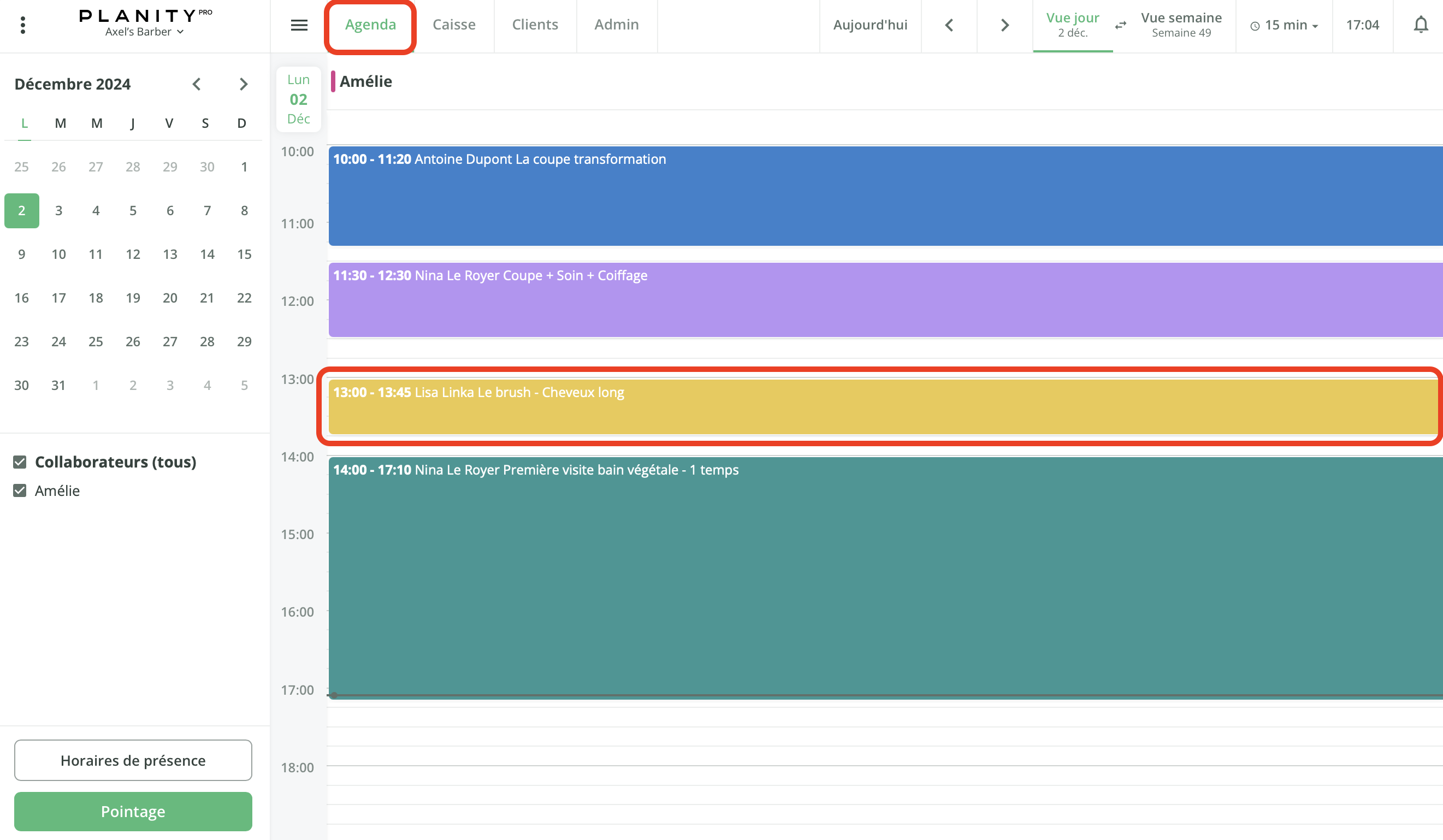Show previous month in mini calendar
Viewport: 1443px width, 840px height.
(197, 84)
